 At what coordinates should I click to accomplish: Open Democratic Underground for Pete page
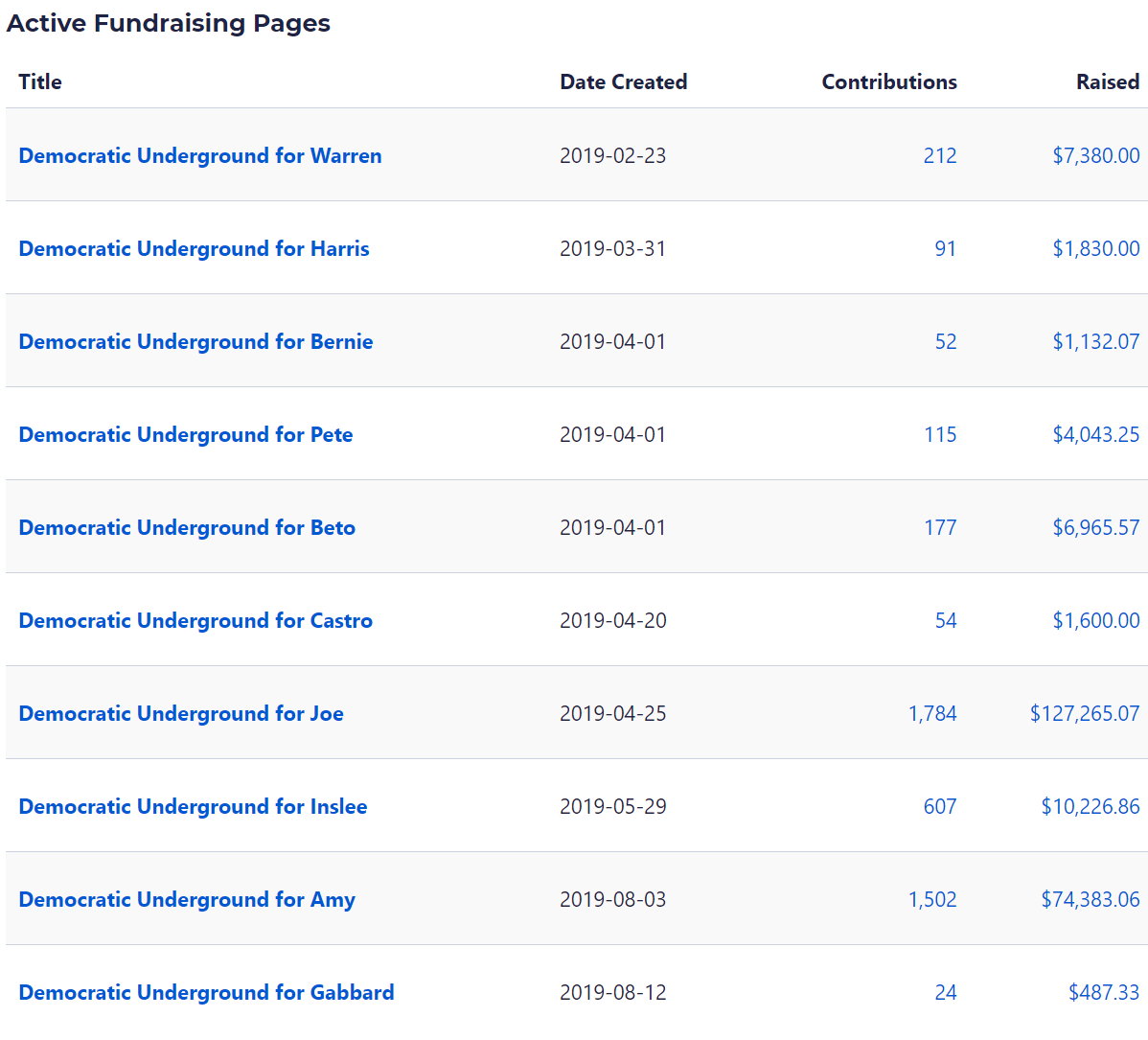click(x=186, y=434)
